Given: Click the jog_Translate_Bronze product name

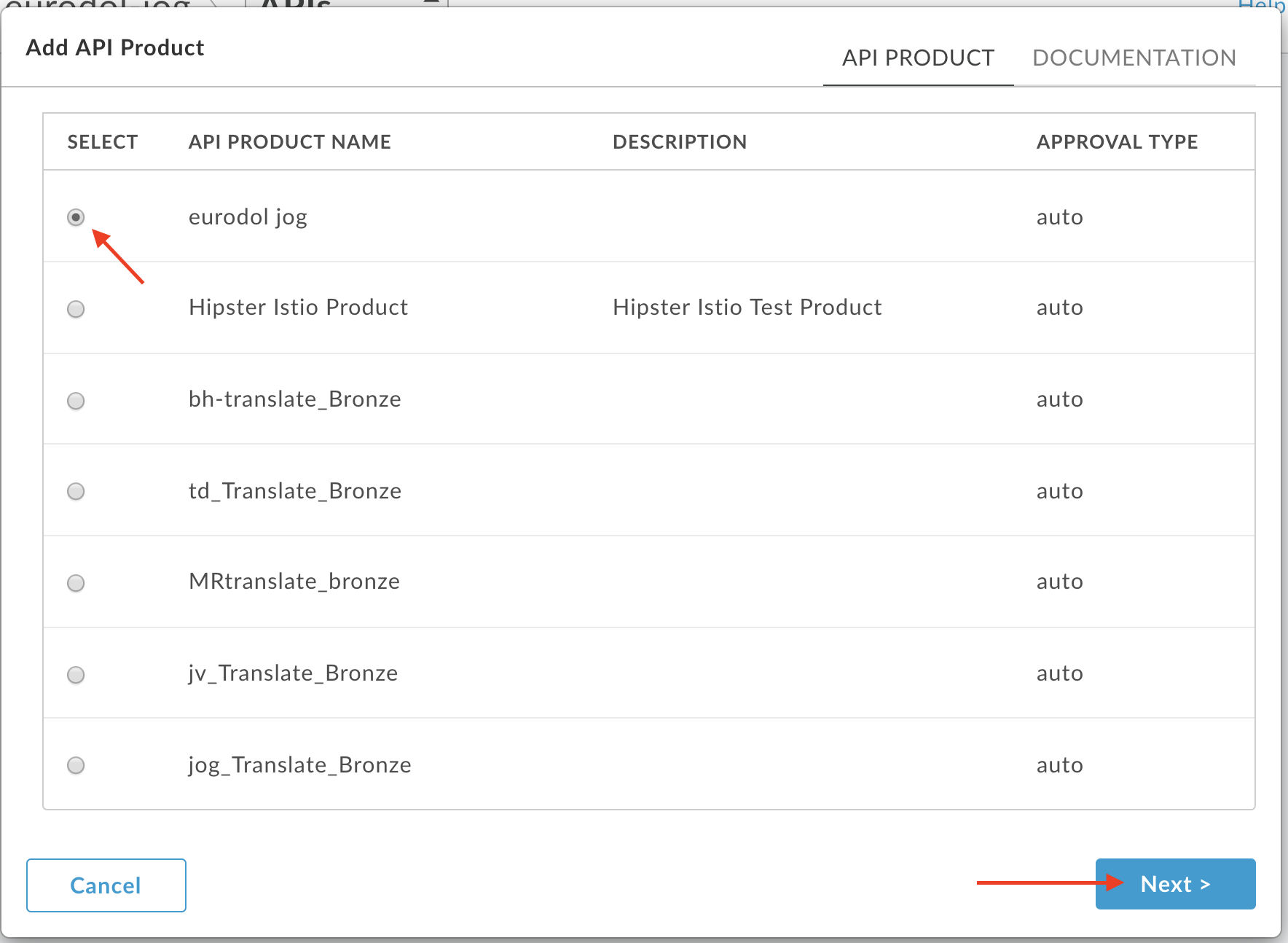Looking at the screenshot, I should [x=299, y=765].
